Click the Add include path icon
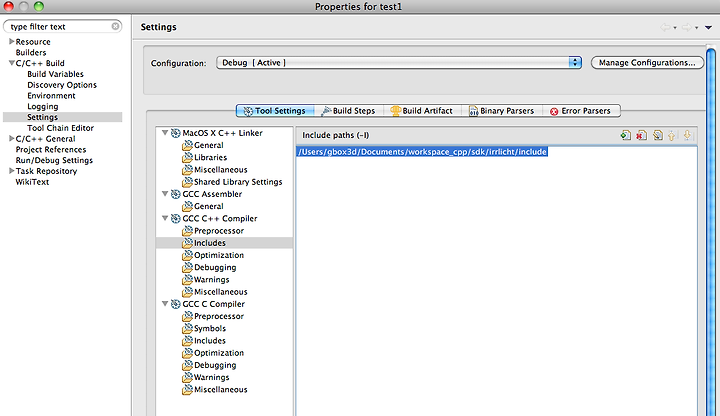Viewport: 720px width, 416px height. [x=625, y=135]
